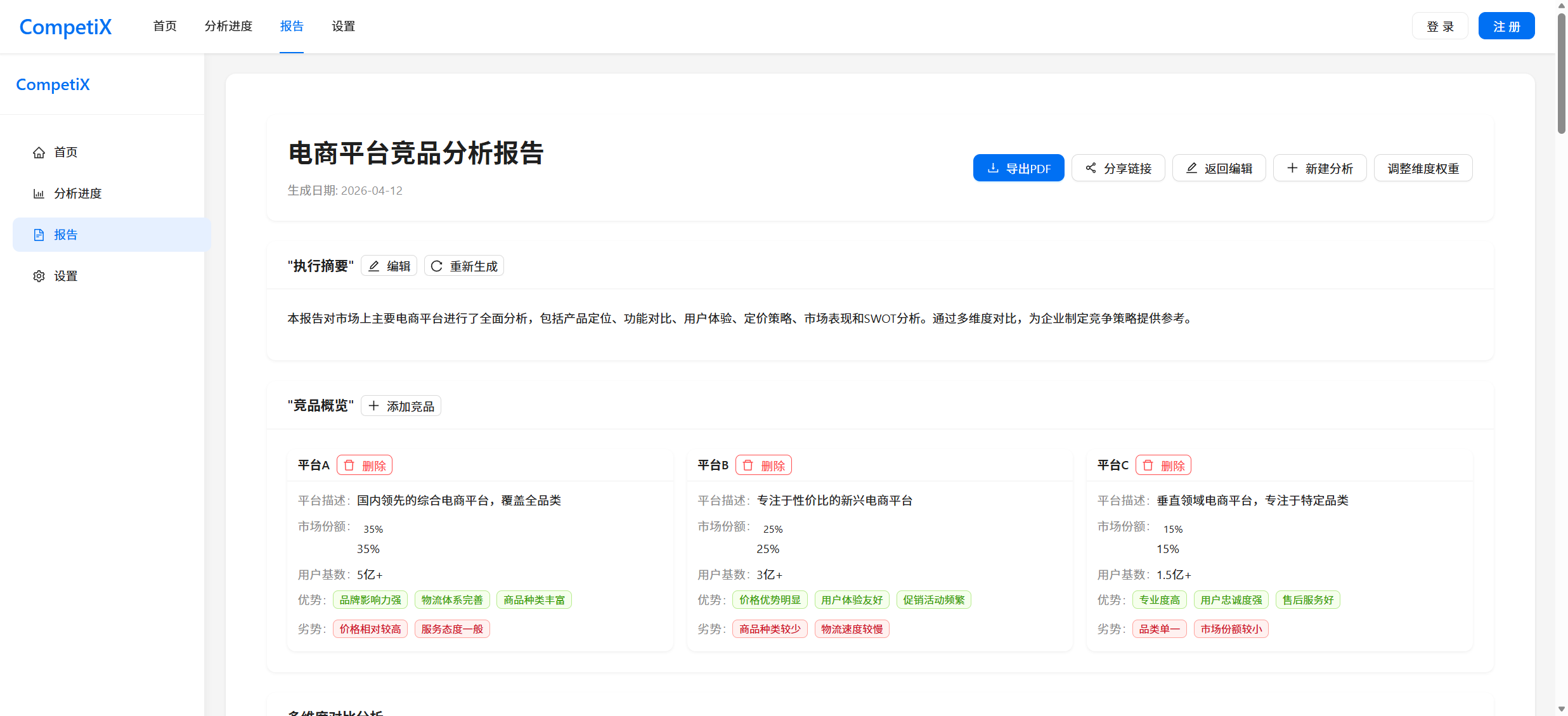Delete 平台B using trash icon
The width and height of the screenshot is (1568, 716).
[748, 465]
